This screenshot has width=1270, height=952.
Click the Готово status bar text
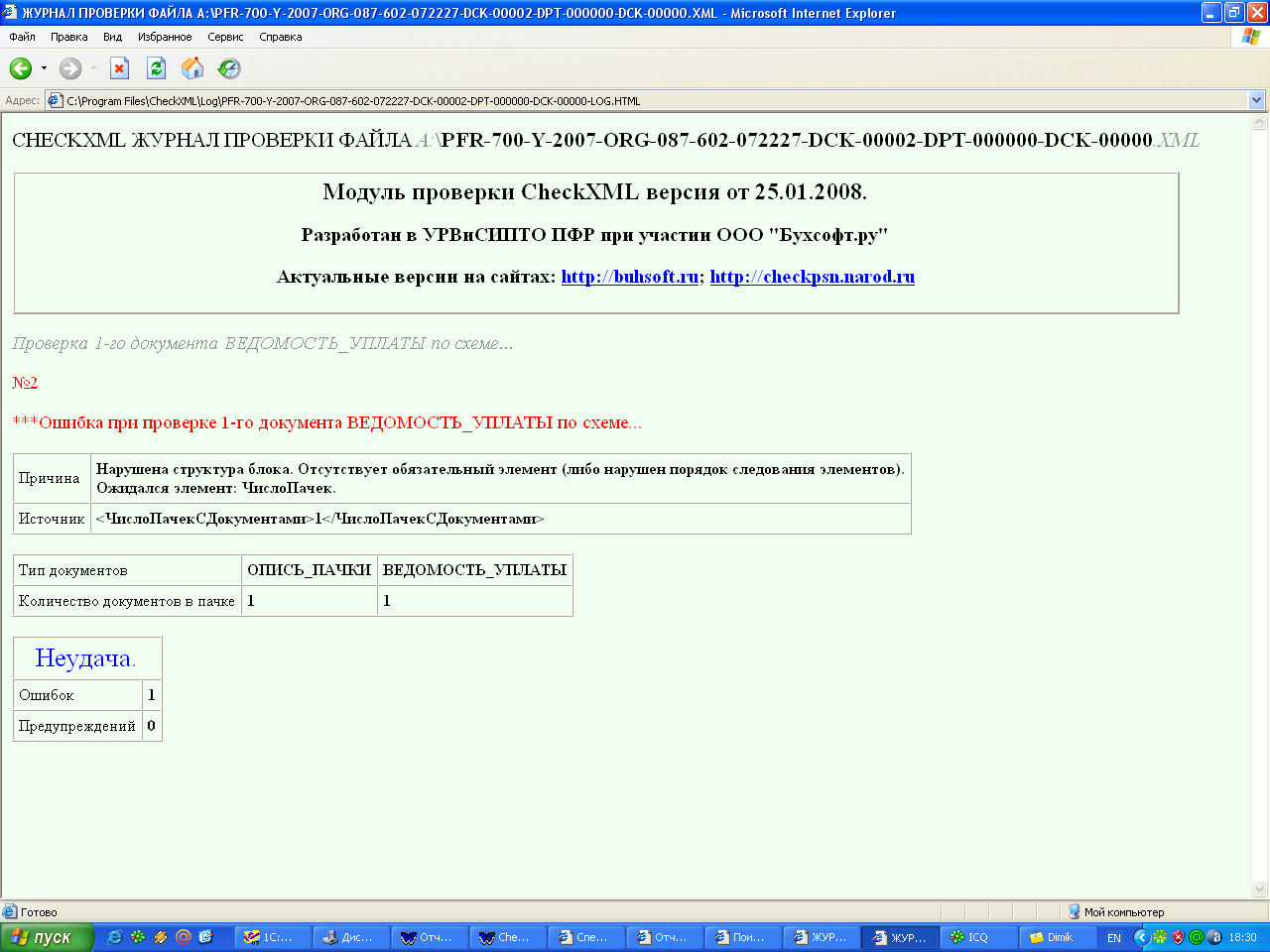click(39, 912)
